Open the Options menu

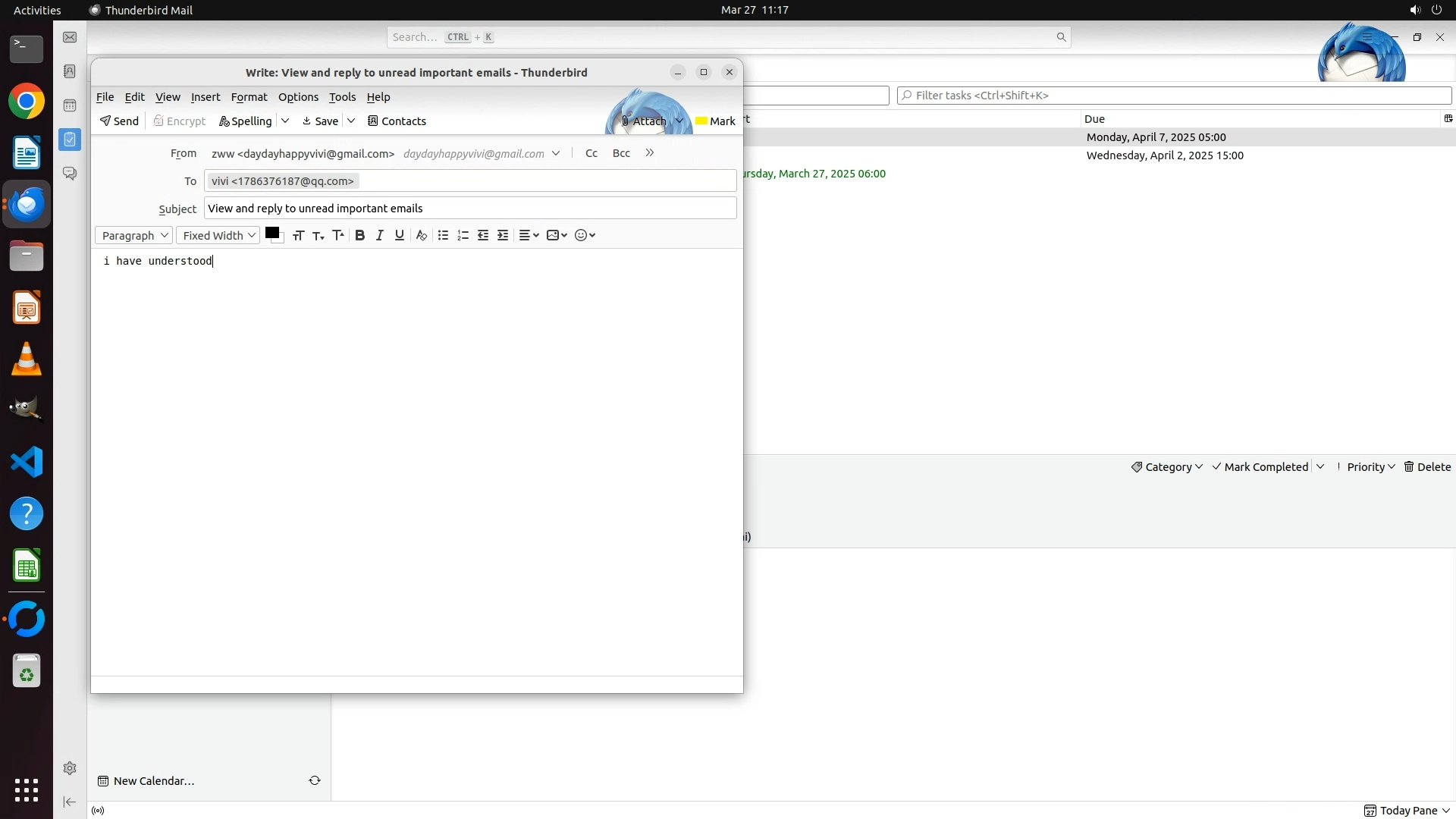[298, 97]
